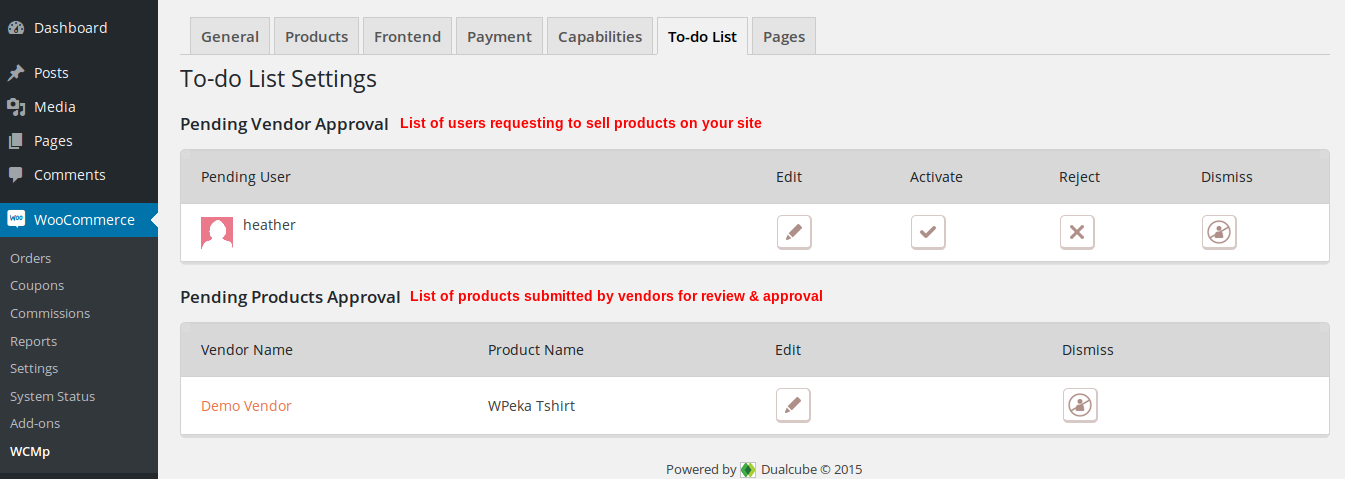Screen dimensions: 1345x479
Task: Select the Payment tab
Action: (499, 37)
